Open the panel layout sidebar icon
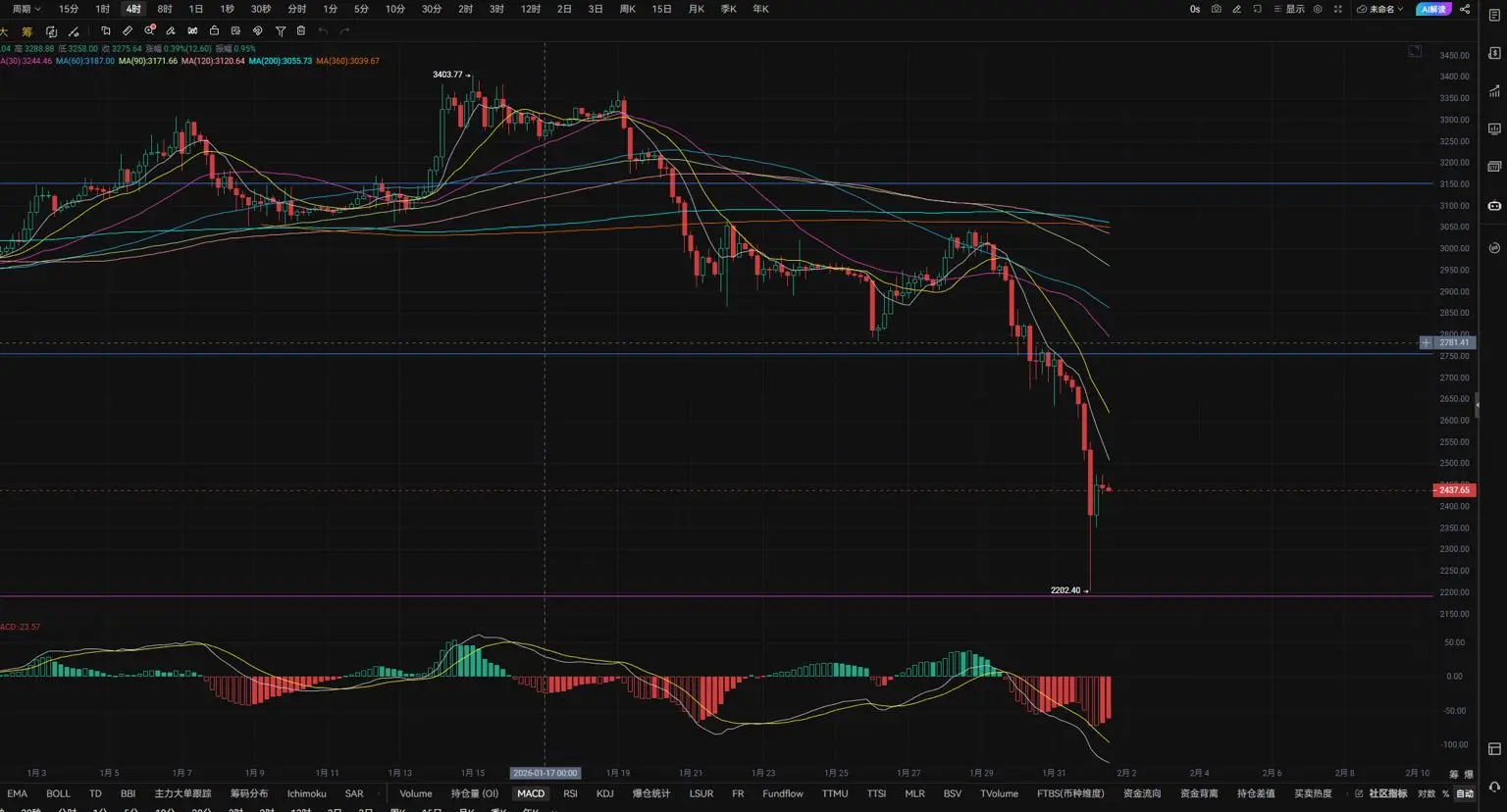The width and height of the screenshot is (1507, 812). 1494,167
